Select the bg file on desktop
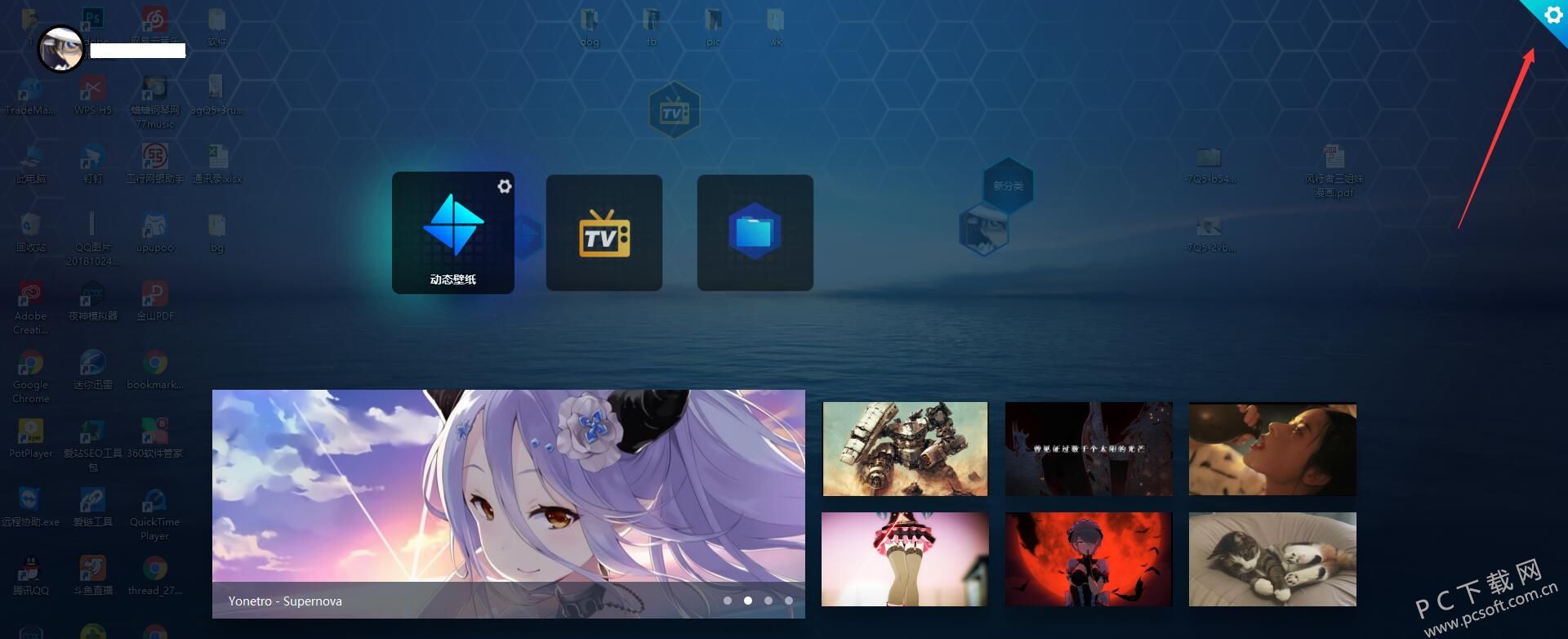This screenshot has height=639, width=1568. (x=217, y=232)
